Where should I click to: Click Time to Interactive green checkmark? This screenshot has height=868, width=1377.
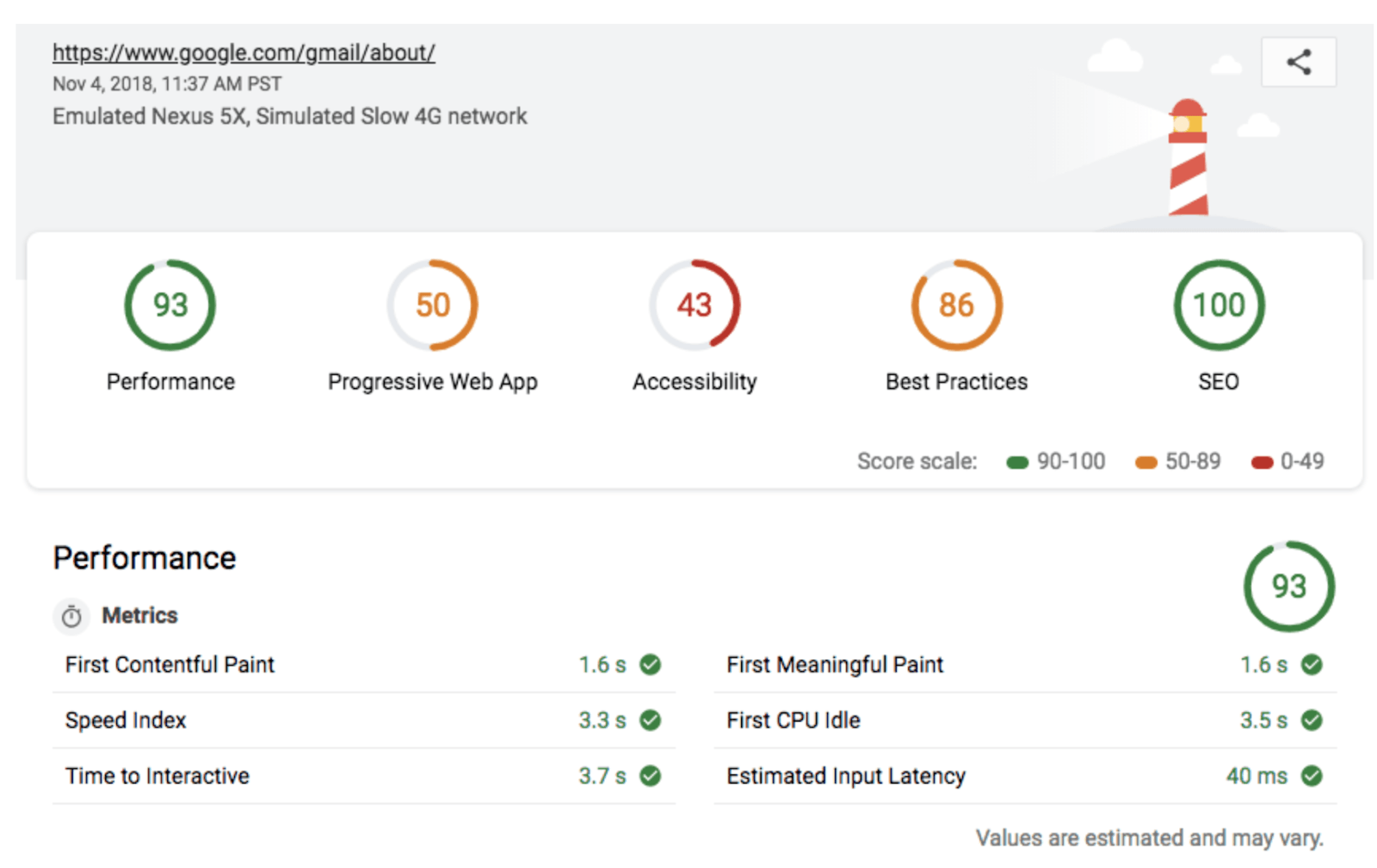651,776
